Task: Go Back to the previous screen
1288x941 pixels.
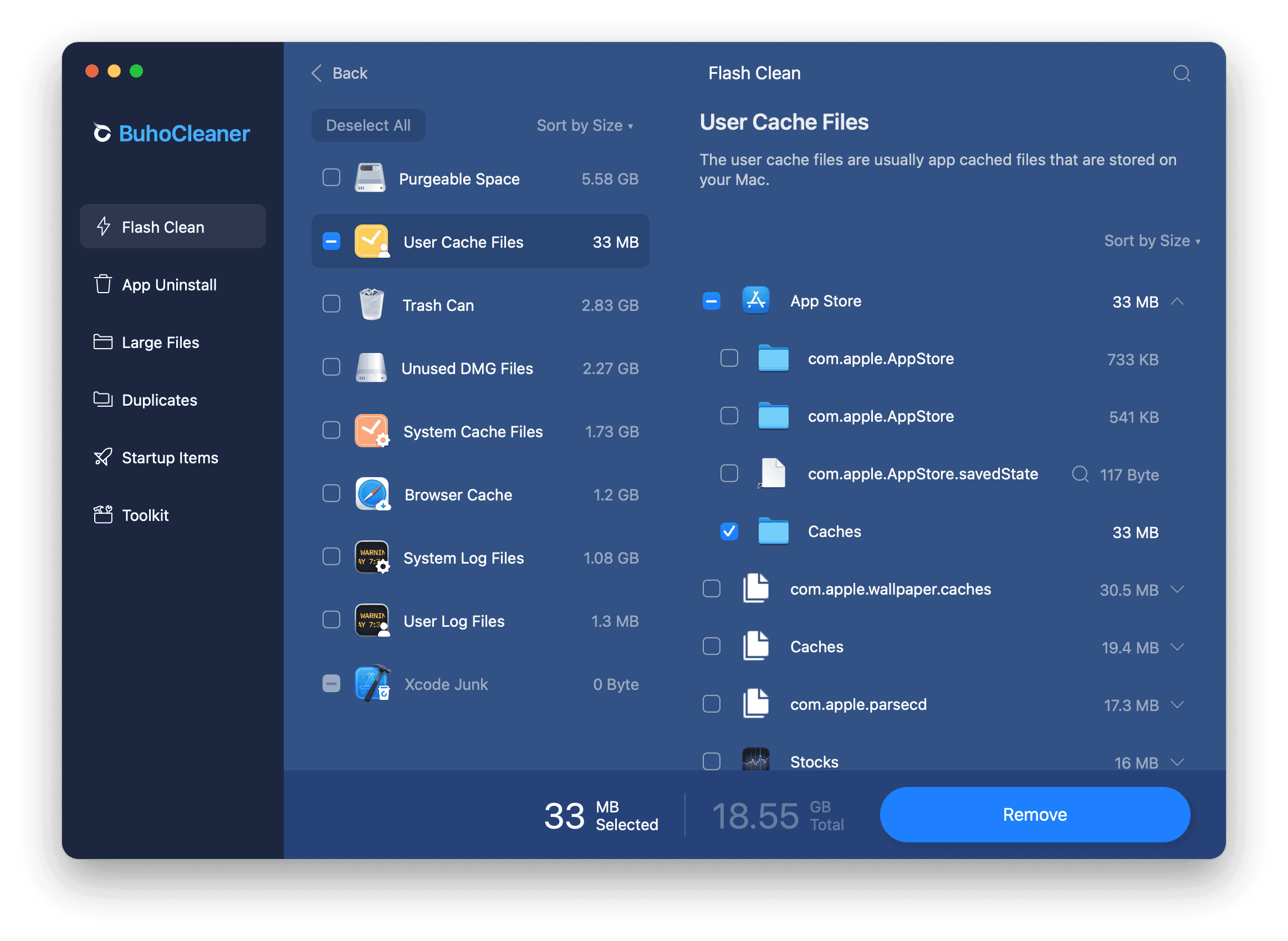Action: pyautogui.click(x=340, y=74)
